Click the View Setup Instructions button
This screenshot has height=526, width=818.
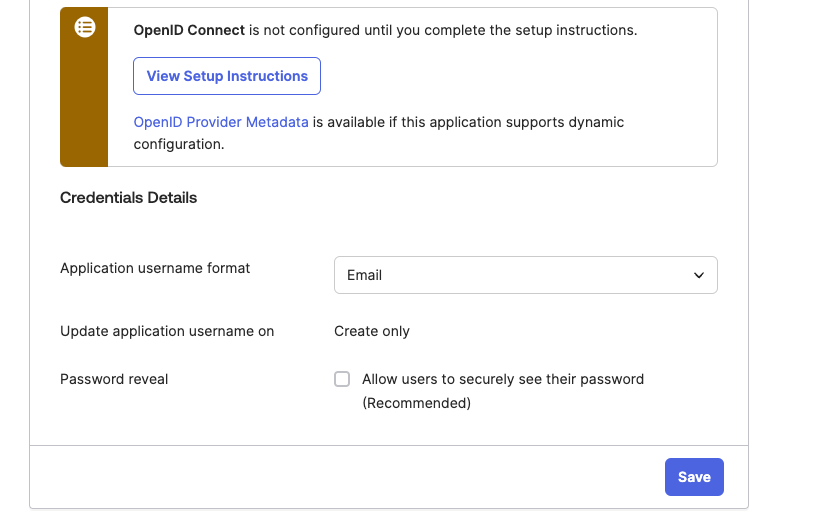pyautogui.click(x=227, y=76)
